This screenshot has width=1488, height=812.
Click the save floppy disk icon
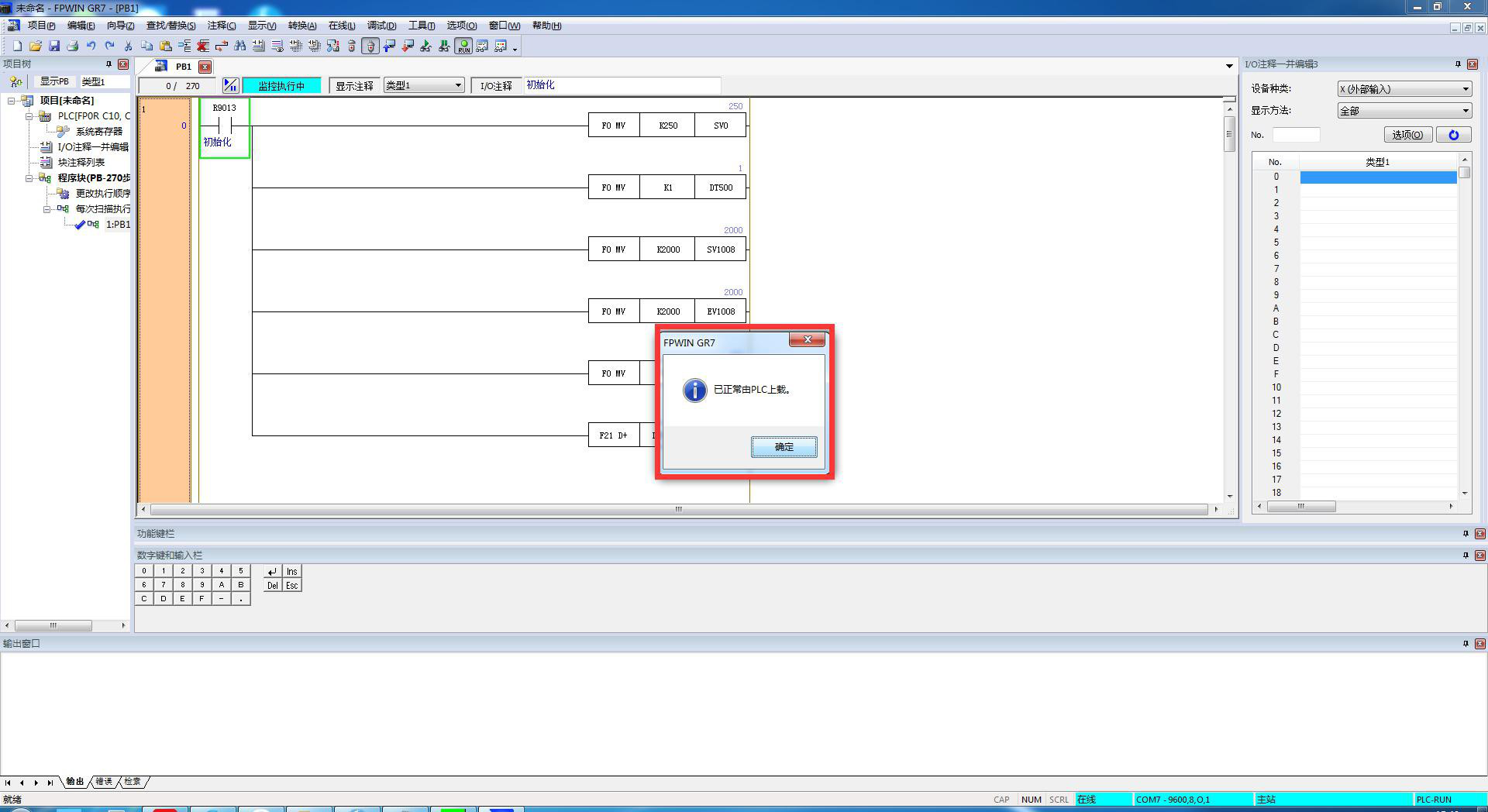click(54, 46)
